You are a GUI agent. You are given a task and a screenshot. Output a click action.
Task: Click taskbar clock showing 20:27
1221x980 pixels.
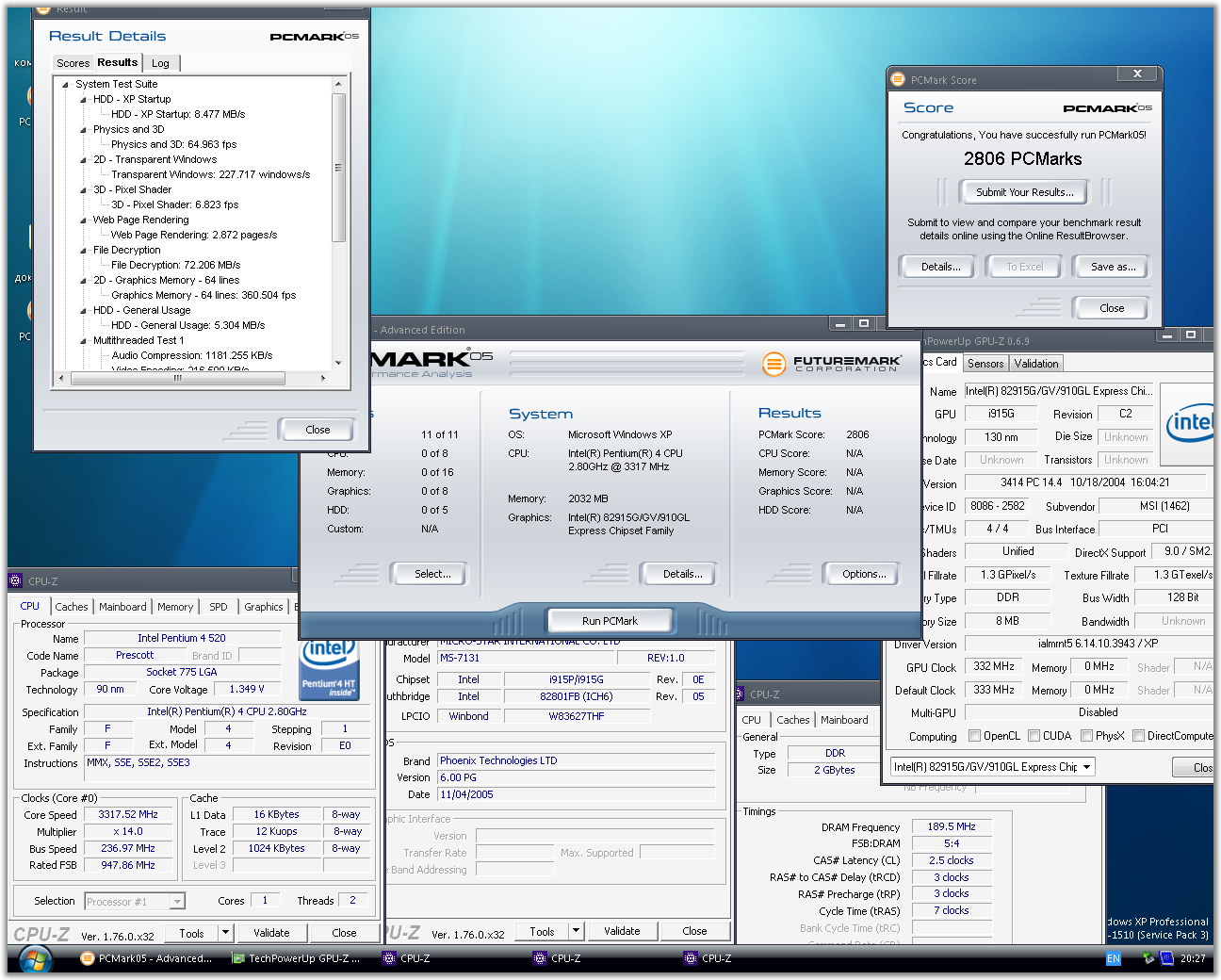[1193, 958]
